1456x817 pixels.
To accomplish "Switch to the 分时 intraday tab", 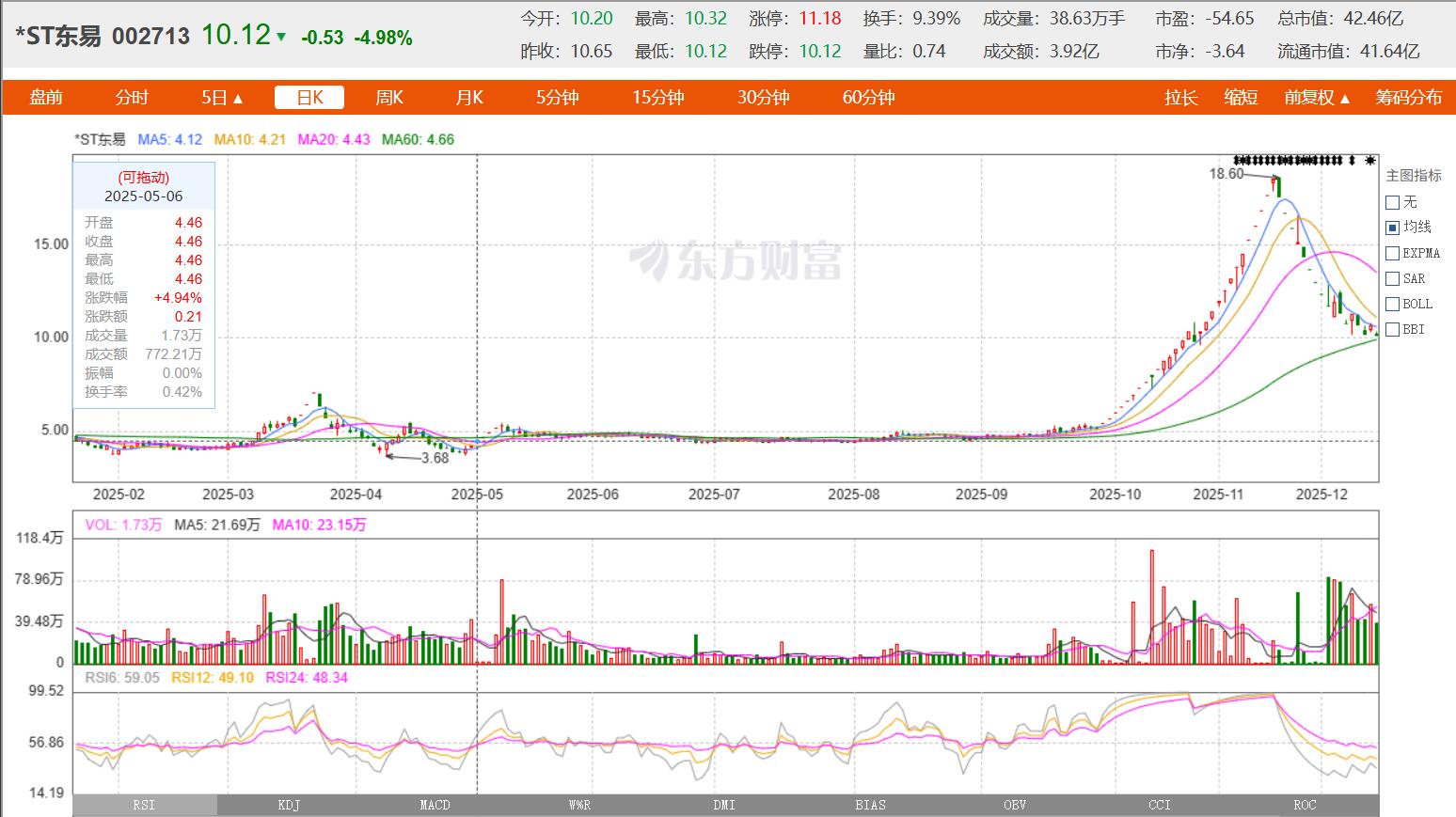I will pos(132,97).
